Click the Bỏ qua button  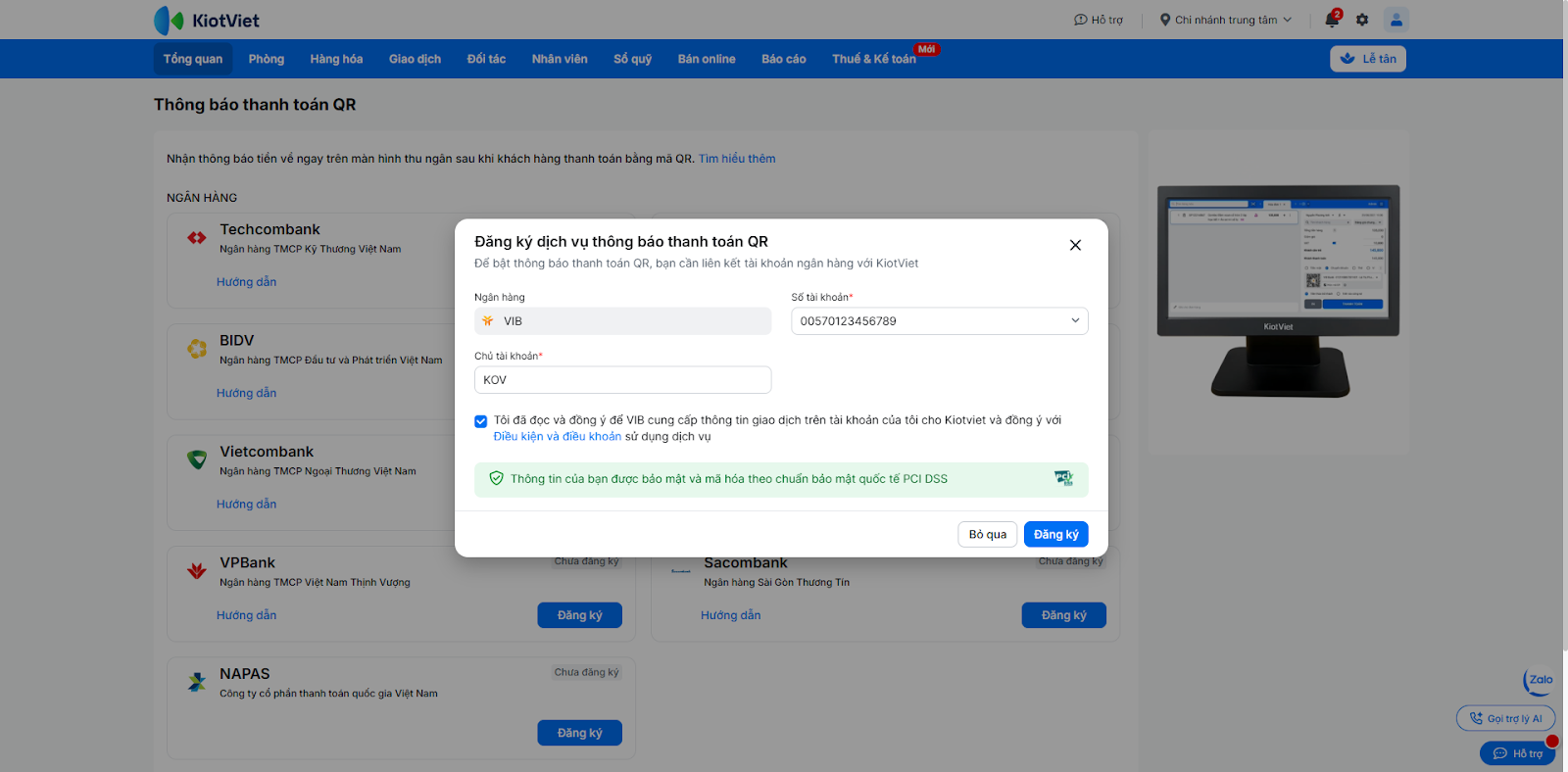pyautogui.click(x=988, y=534)
